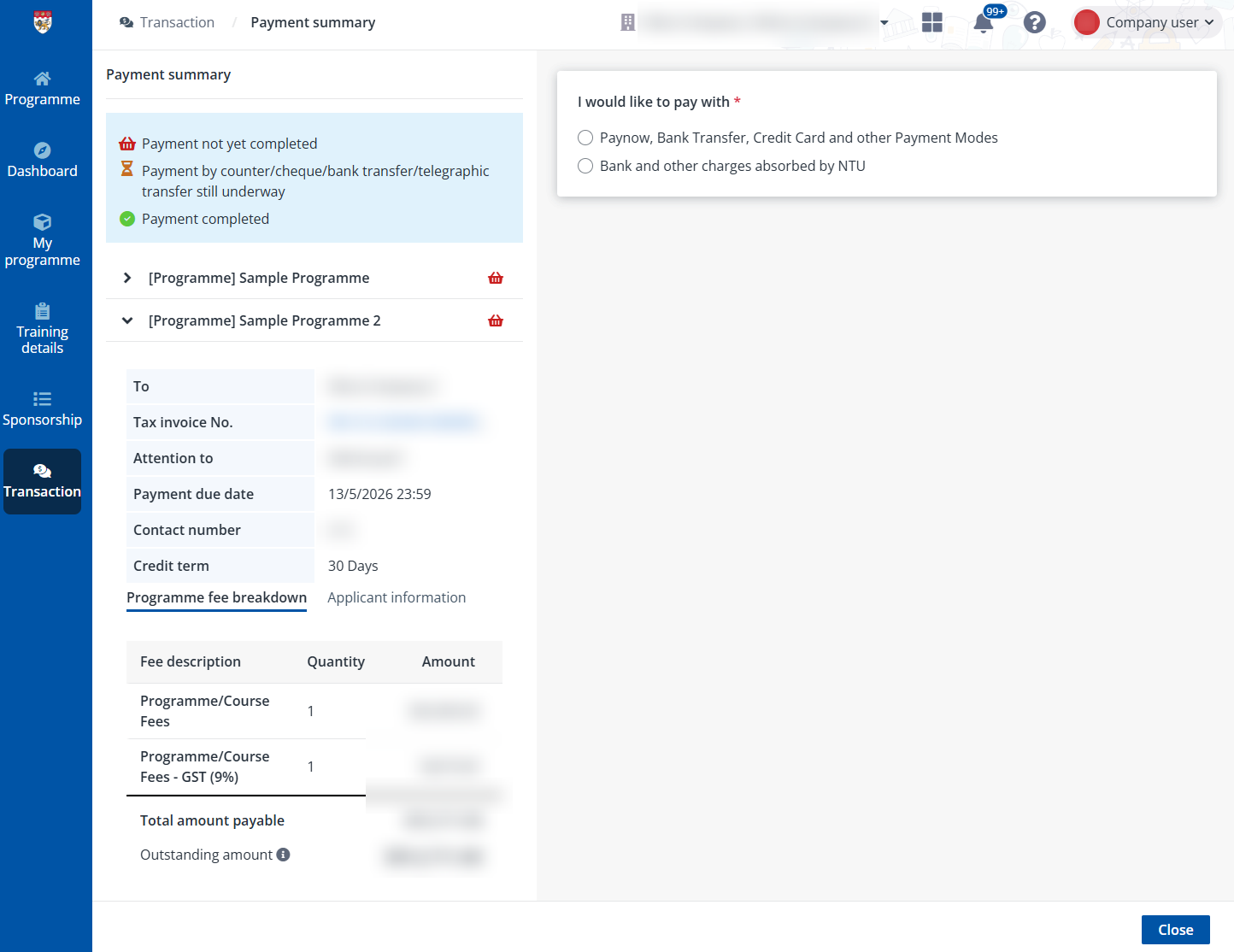The image size is (1234, 952).
Task: Open the Company user menu
Action: tap(1148, 22)
